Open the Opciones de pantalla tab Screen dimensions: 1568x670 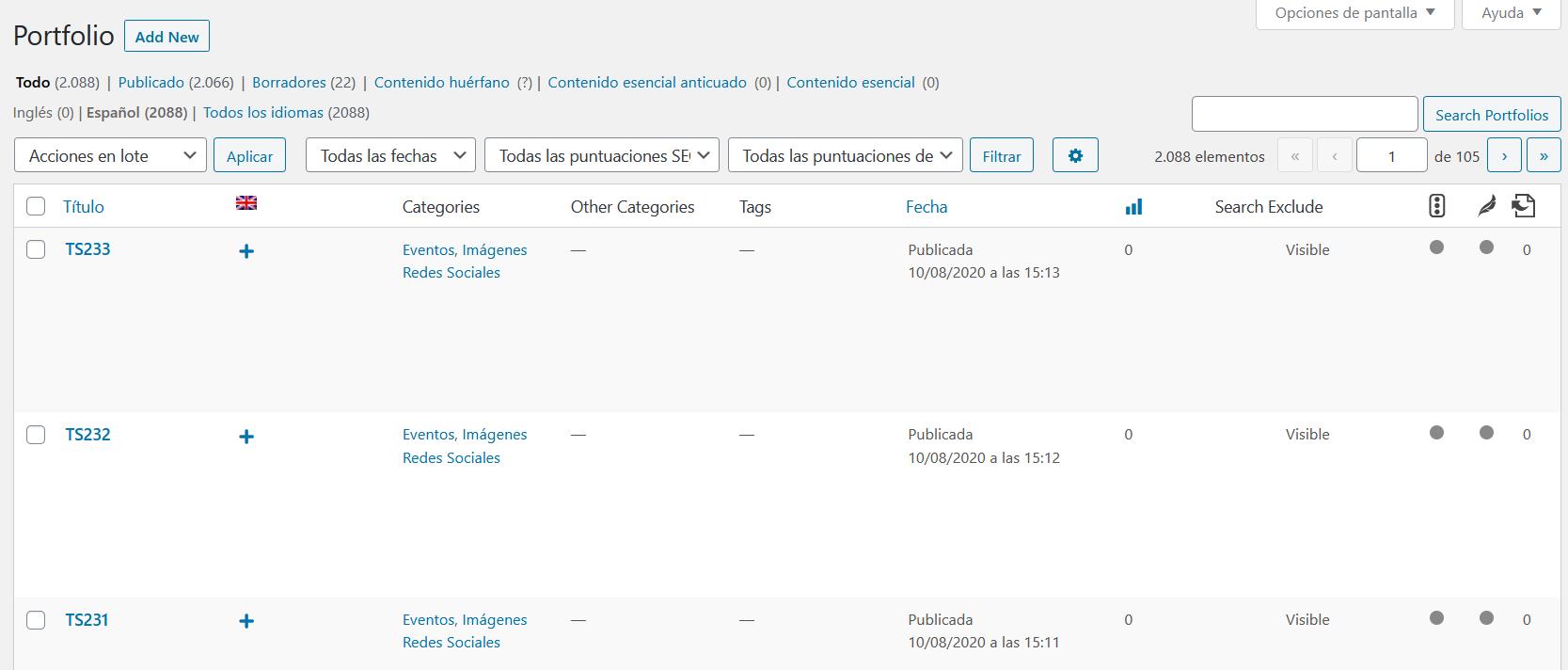(x=1354, y=13)
